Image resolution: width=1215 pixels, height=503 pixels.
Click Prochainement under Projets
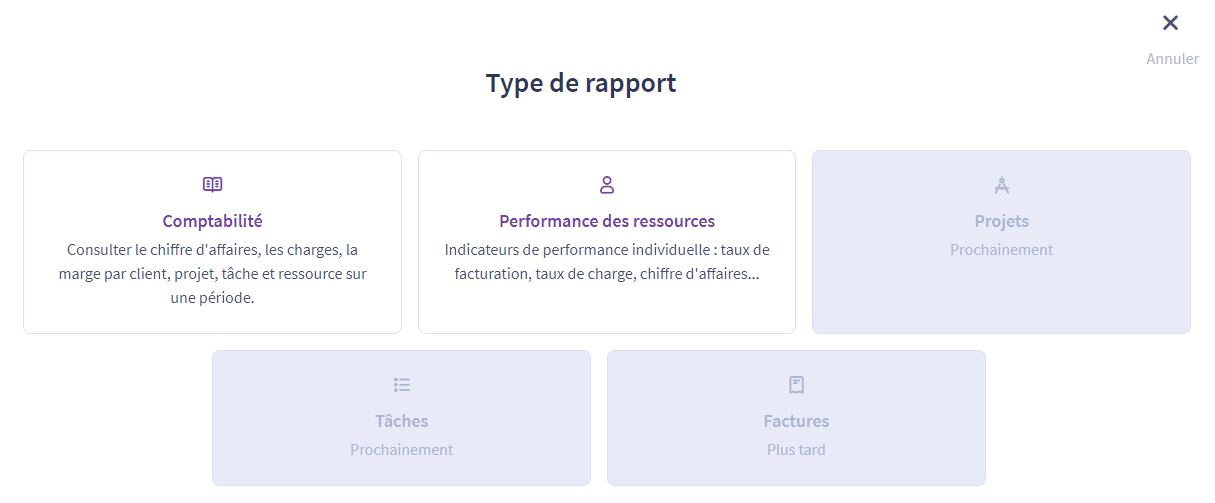(x=1001, y=250)
